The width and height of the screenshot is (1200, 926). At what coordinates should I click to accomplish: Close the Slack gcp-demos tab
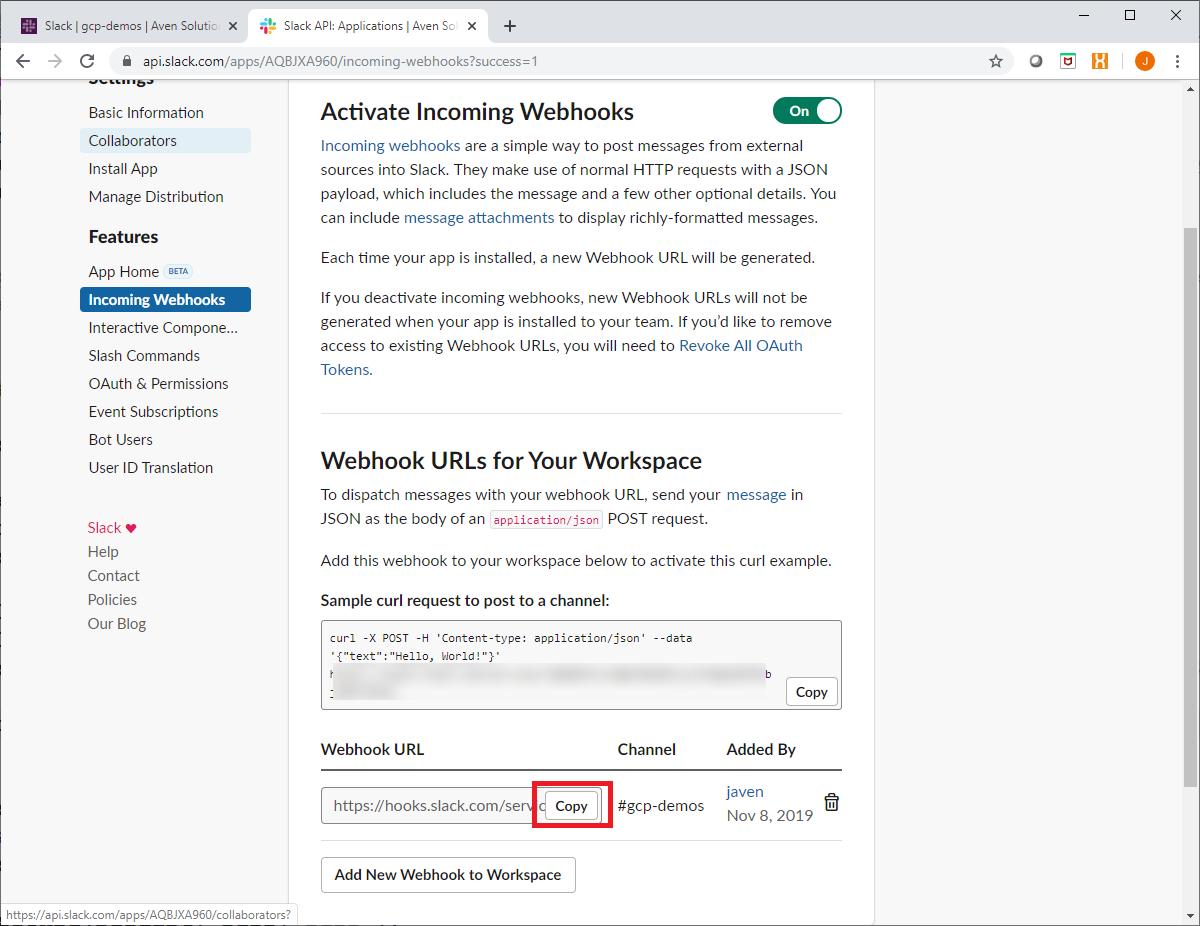click(x=234, y=26)
